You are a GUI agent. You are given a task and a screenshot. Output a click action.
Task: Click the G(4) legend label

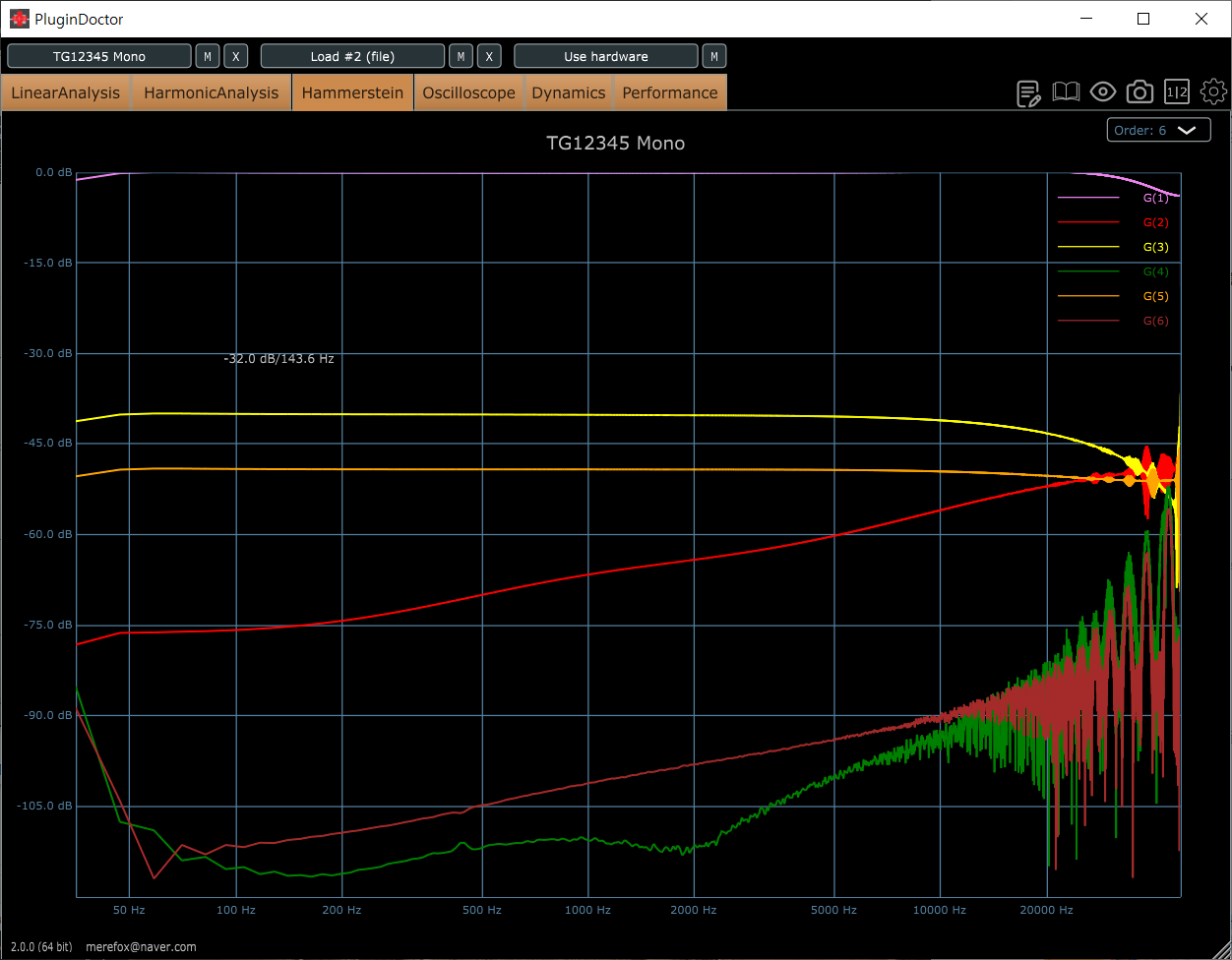(1155, 271)
